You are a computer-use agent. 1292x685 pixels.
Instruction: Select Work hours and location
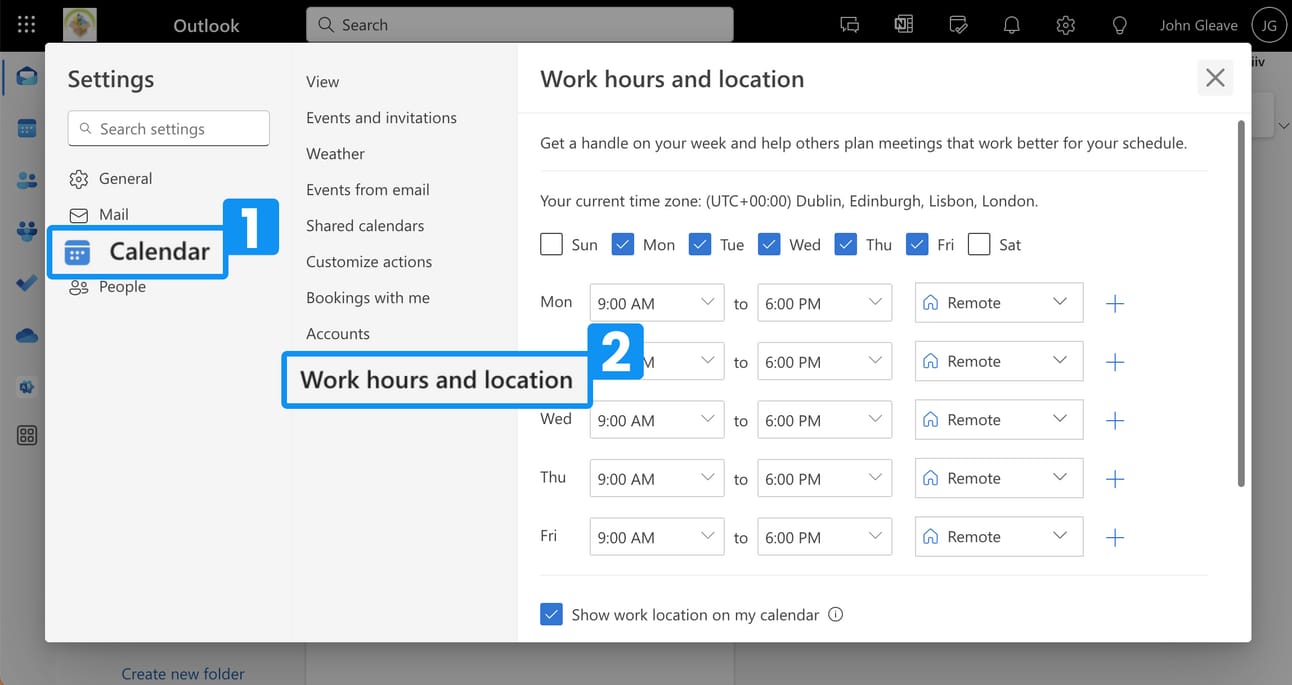[437, 380]
